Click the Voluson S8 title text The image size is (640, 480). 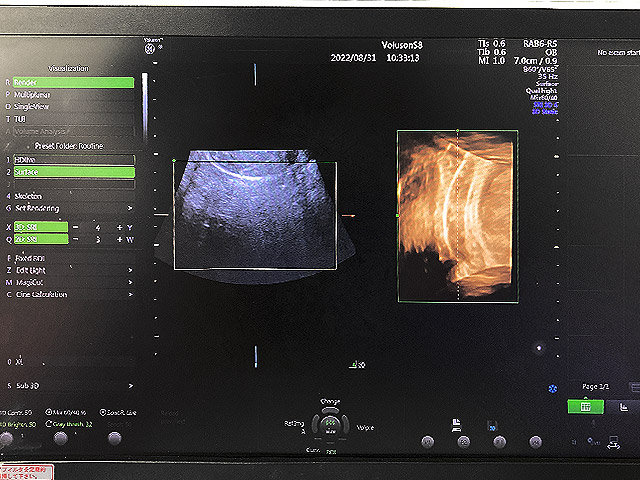click(x=402, y=45)
